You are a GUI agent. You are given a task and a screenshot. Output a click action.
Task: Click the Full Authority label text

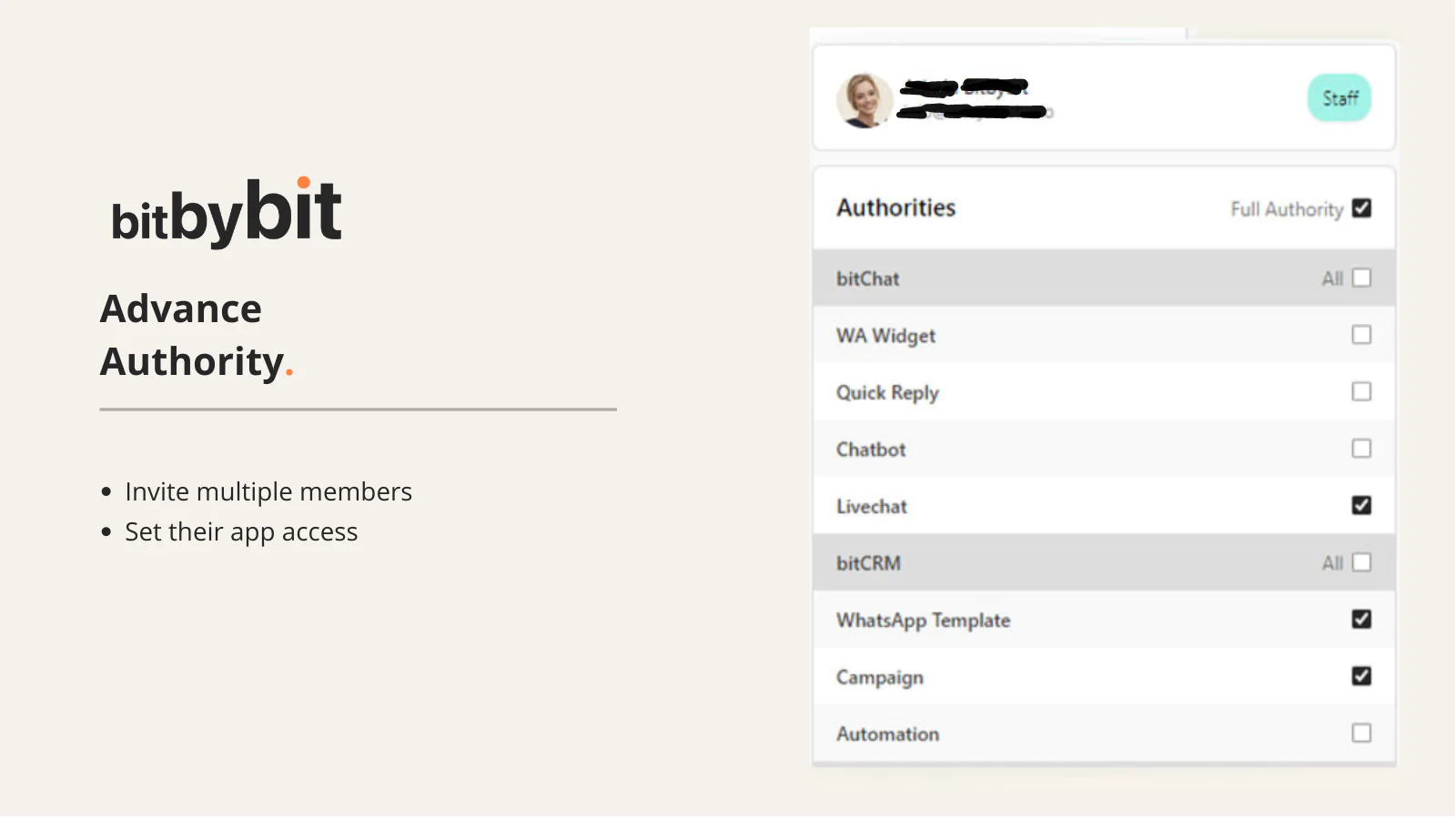1286,209
